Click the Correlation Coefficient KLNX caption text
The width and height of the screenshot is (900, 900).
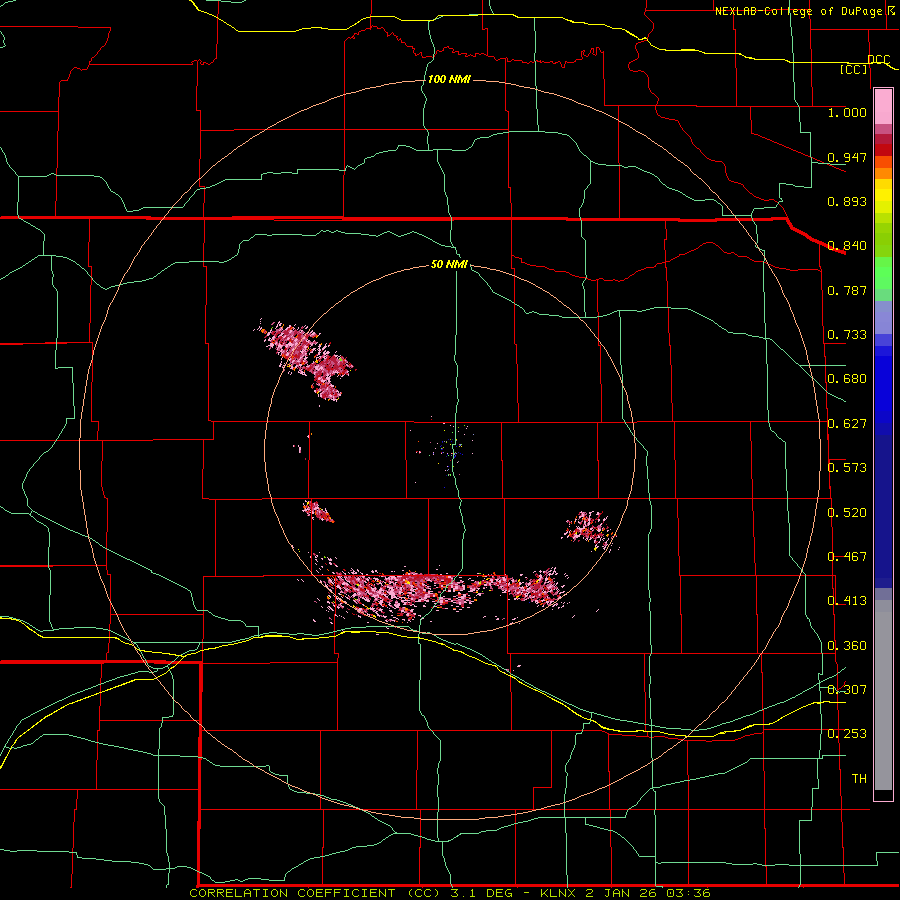[449, 893]
